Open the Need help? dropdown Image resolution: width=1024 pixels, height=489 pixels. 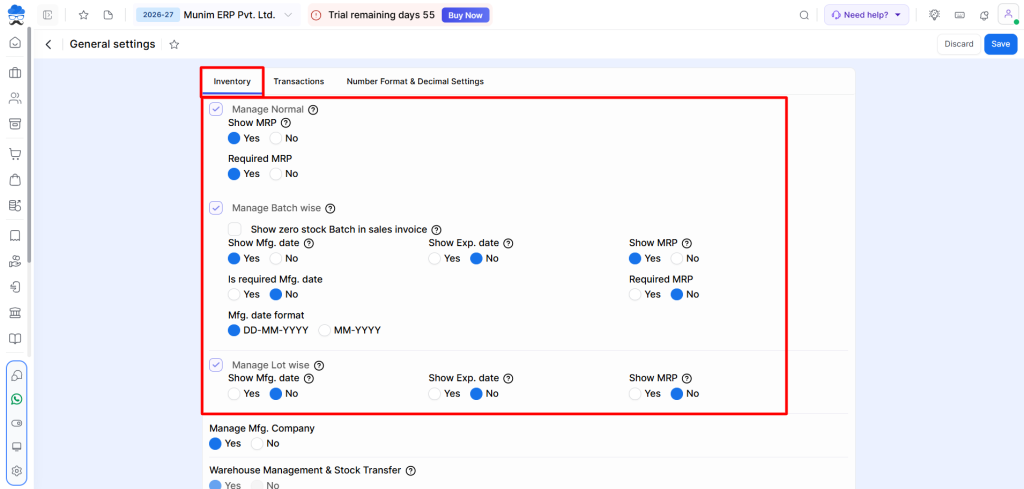(866, 15)
